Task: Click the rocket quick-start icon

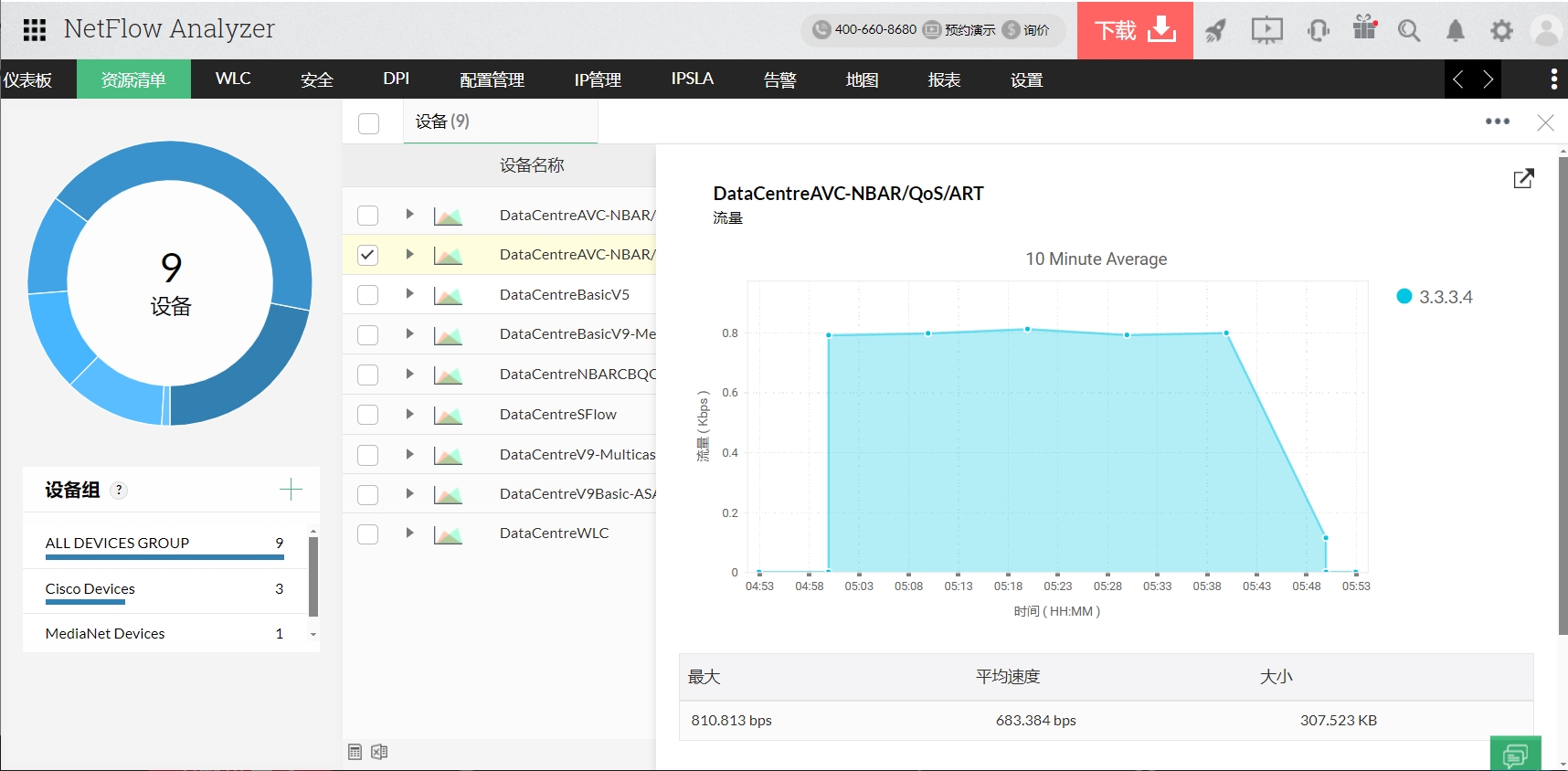Action: pyautogui.click(x=1215, y=31)
